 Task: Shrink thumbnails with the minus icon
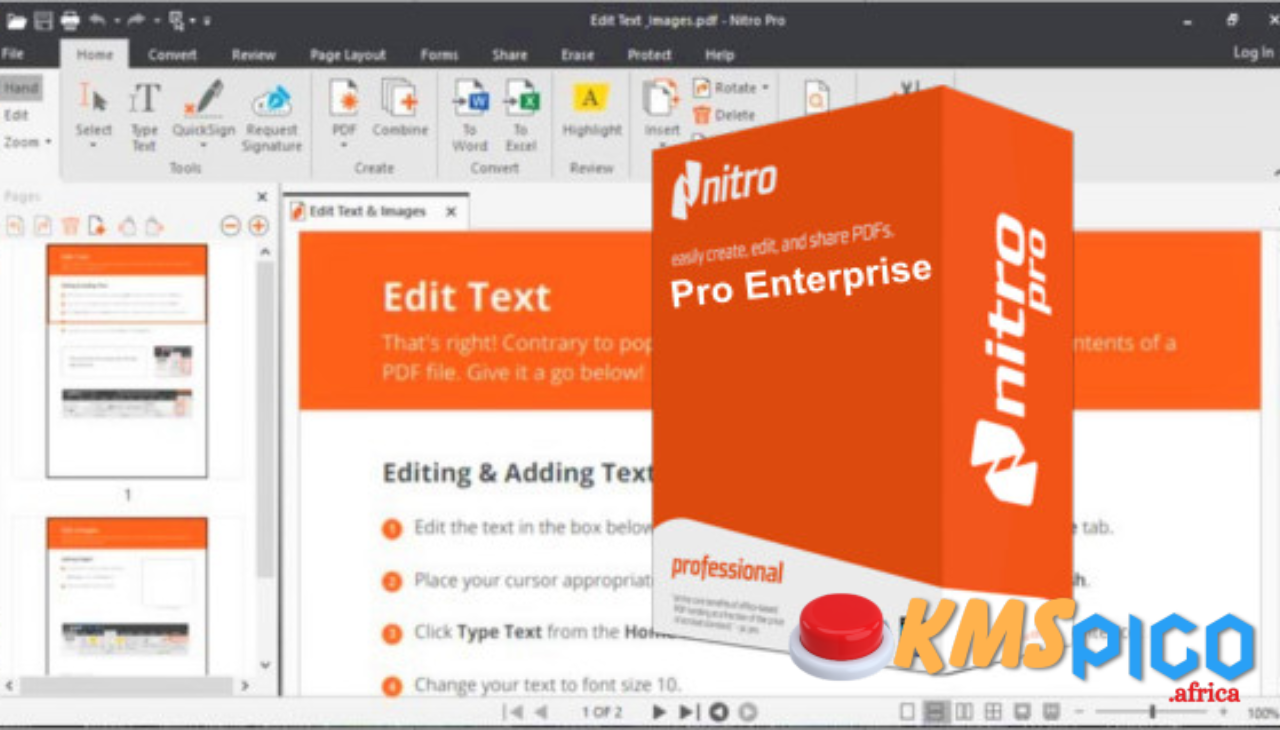231,226
